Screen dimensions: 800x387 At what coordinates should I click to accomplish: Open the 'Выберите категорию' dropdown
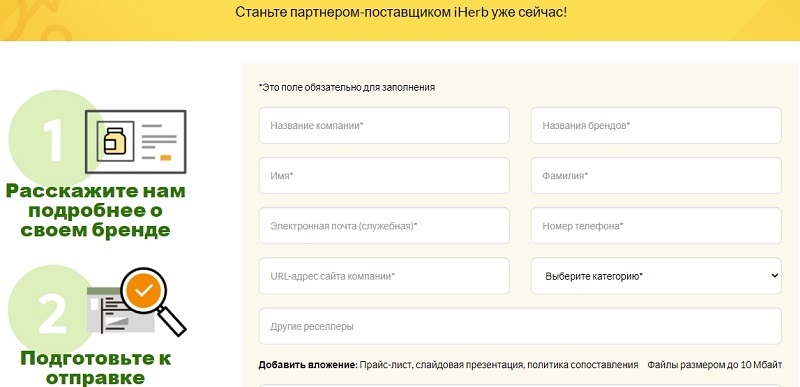point(656,276)
